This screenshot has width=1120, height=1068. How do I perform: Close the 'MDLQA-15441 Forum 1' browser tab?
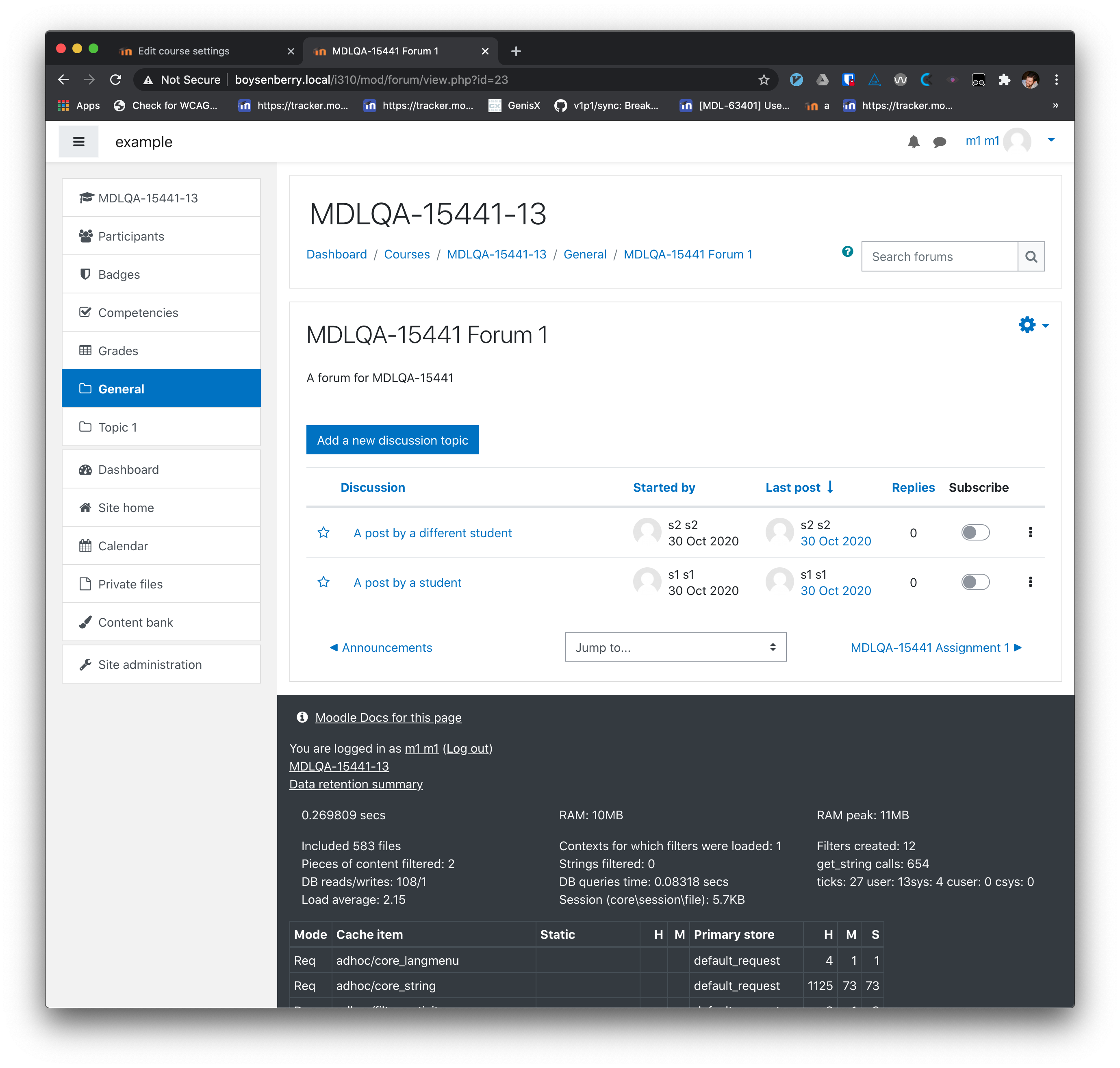point(484,51)
